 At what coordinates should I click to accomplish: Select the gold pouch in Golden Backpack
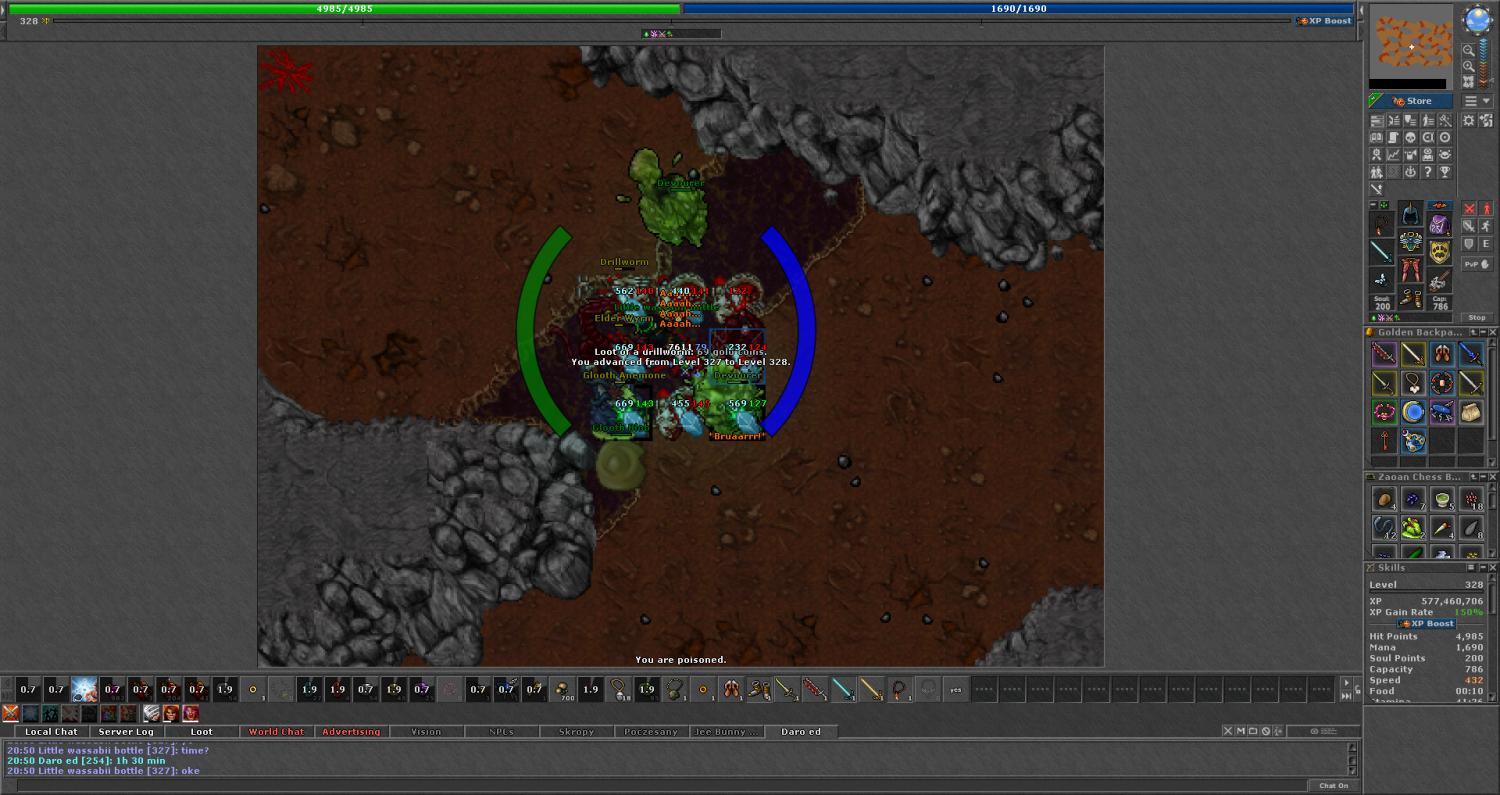tap(1471, 412)
